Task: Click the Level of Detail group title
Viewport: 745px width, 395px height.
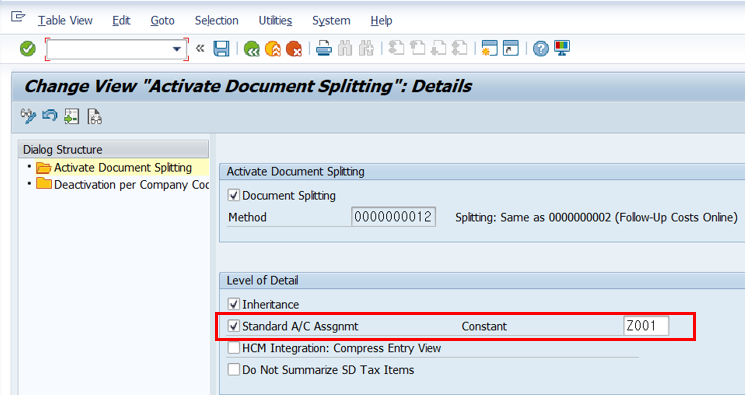Action: [262, 280]
